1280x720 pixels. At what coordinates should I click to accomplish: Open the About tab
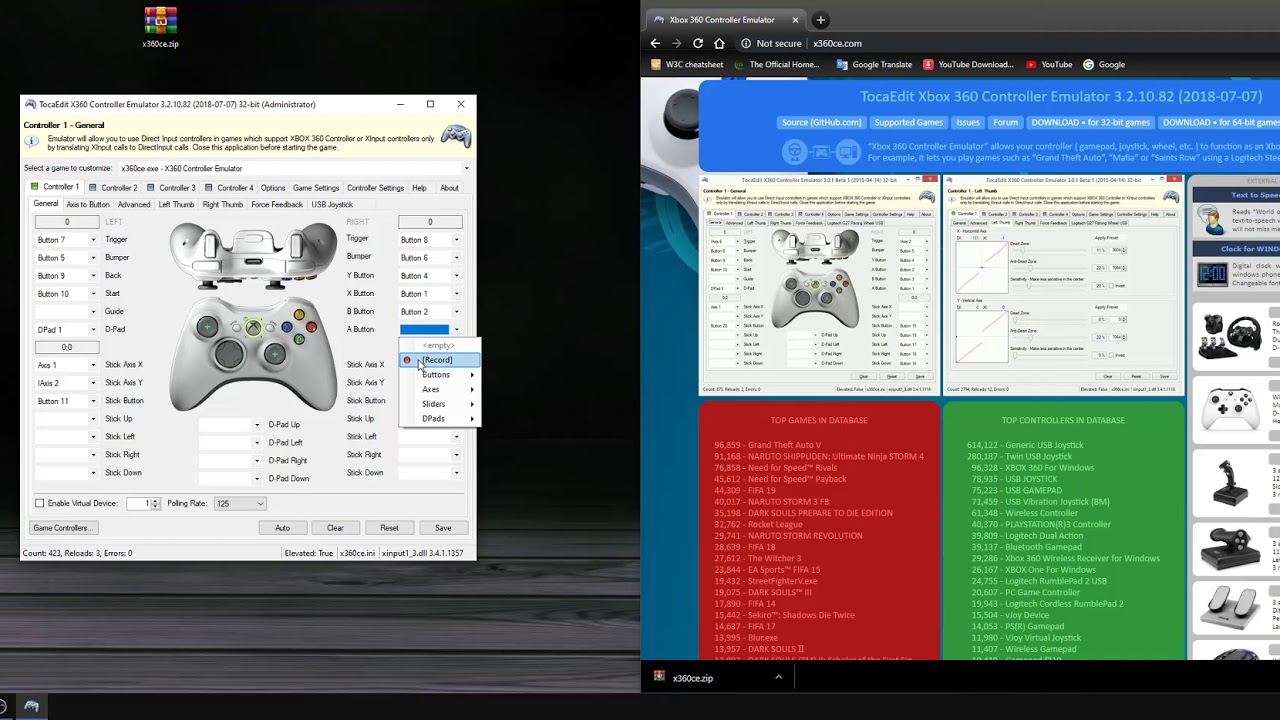[450, 187]
